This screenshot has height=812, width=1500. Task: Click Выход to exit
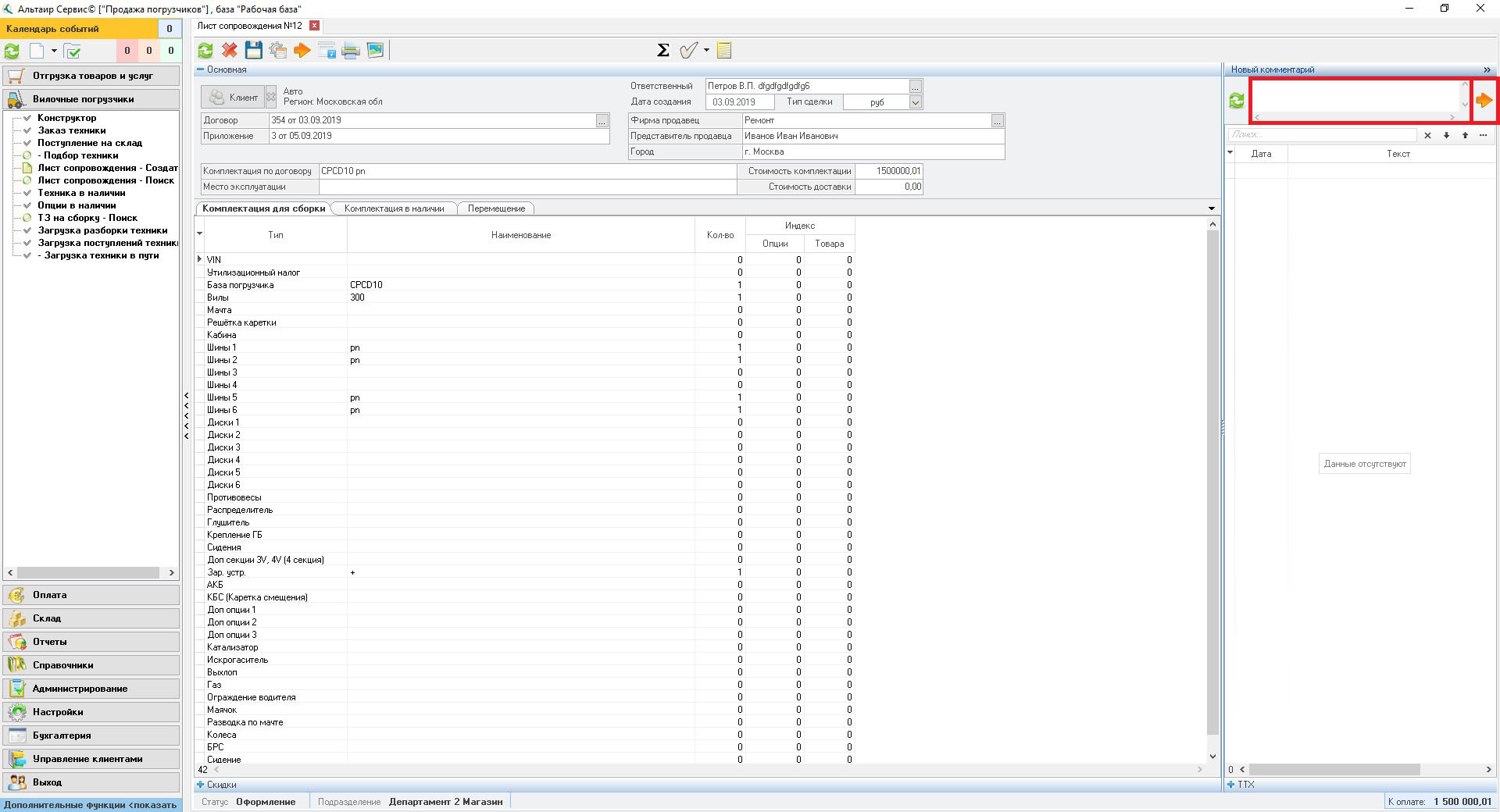click(x=91, y=782)
